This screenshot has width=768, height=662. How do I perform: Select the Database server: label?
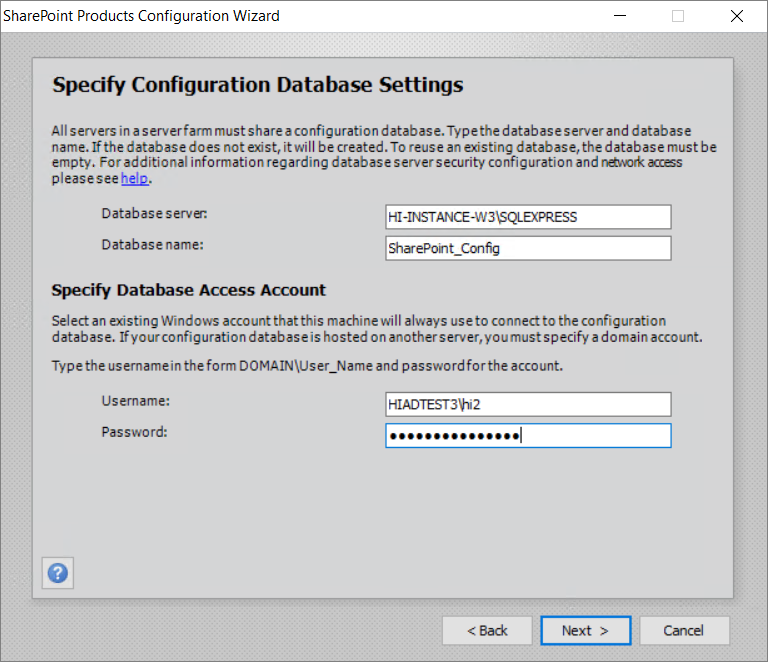coord(154,214)
